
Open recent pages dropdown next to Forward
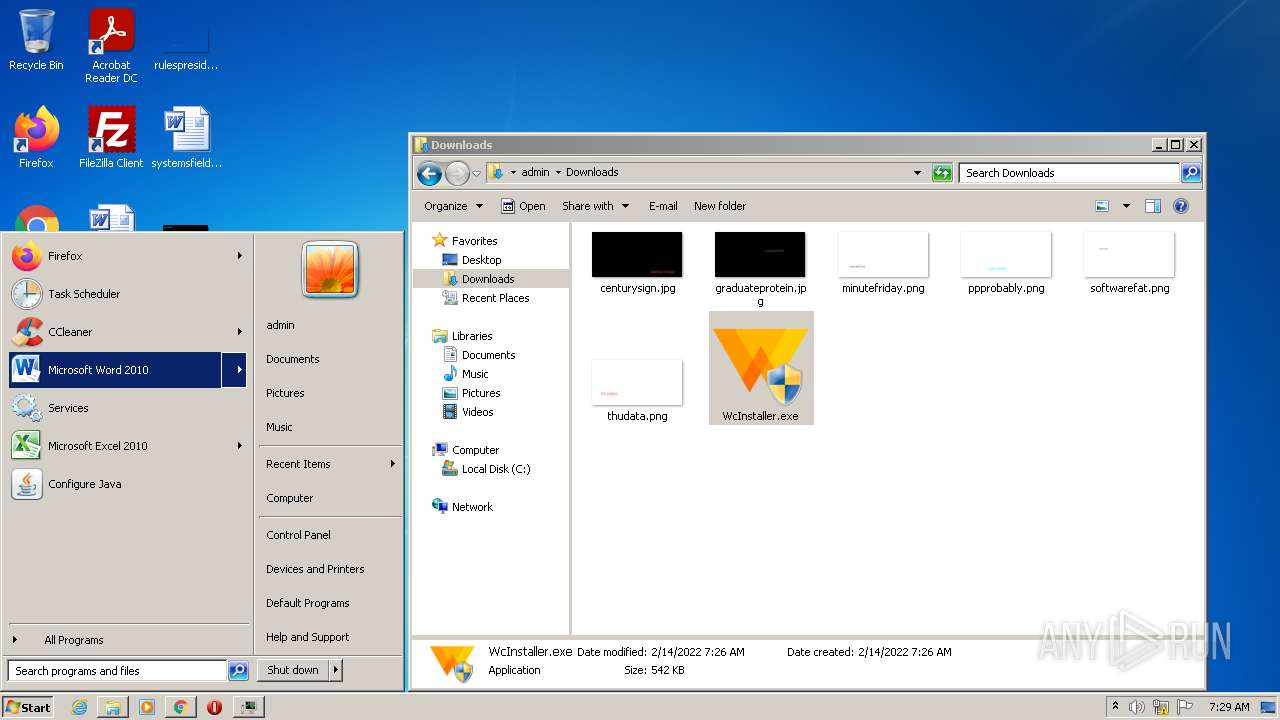476,173
